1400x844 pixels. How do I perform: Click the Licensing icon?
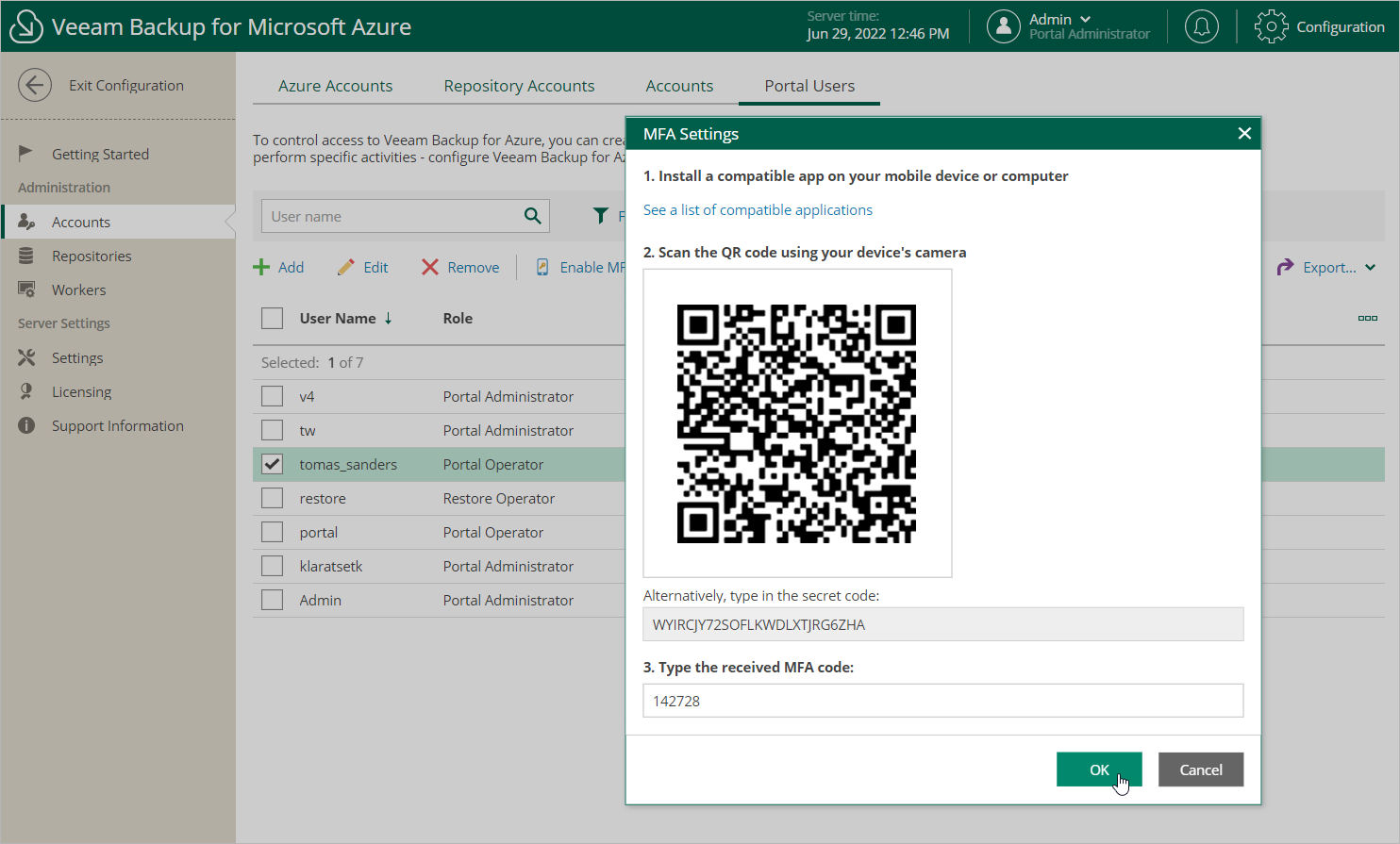[26, 391]
